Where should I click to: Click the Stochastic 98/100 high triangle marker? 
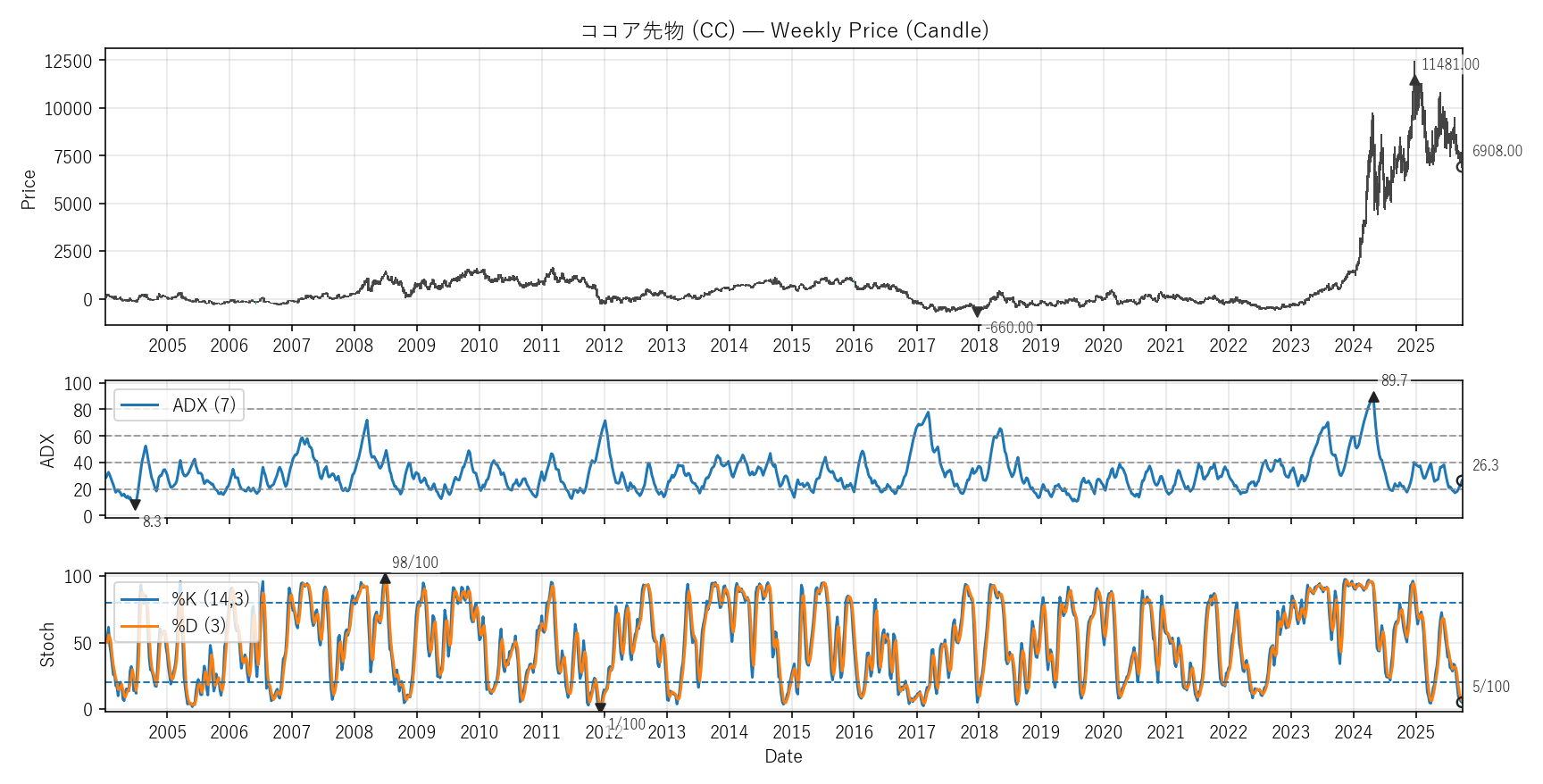pyautogui.click(x=385, y=579)
